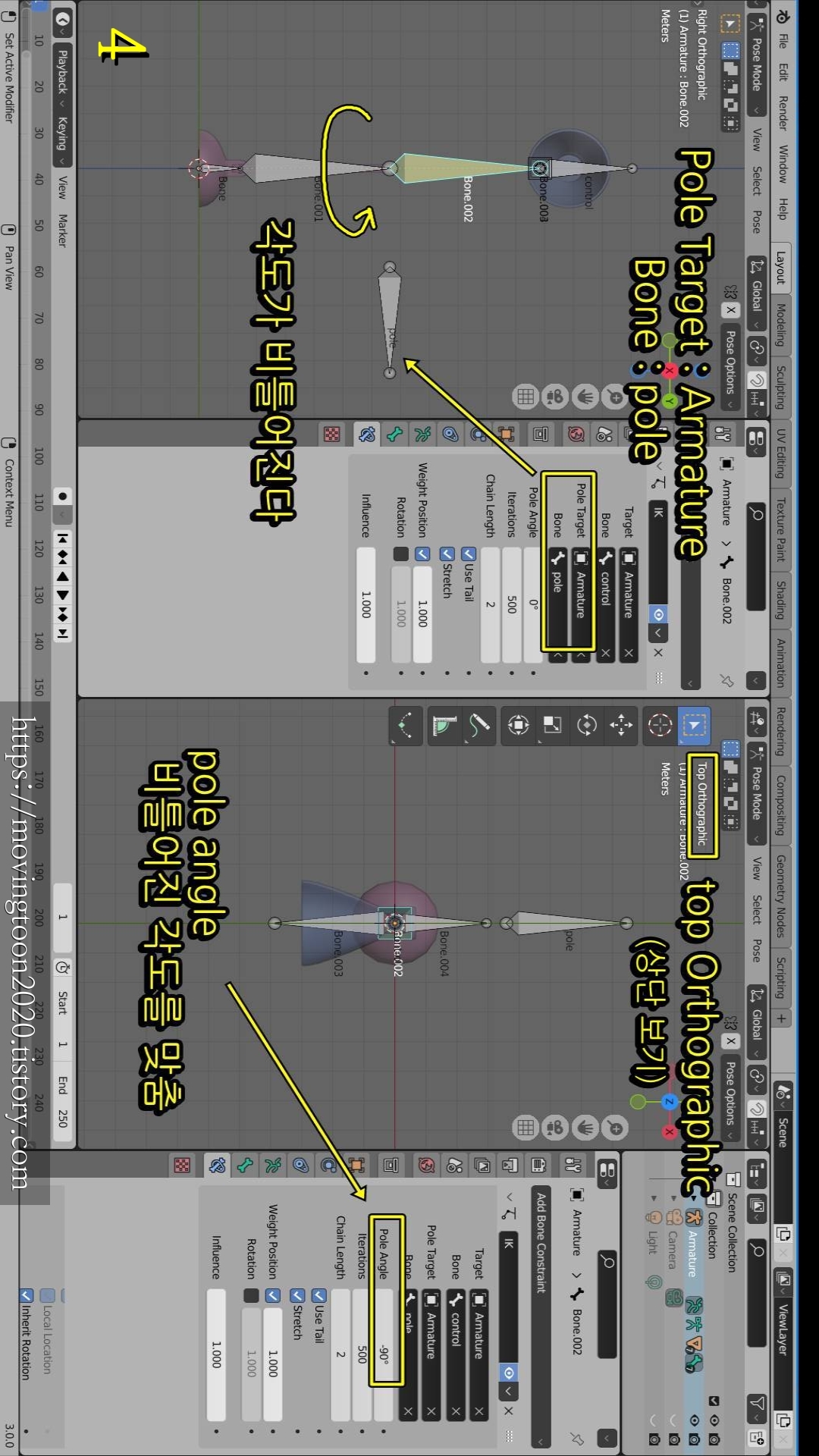Open Object properties tab in the Pole Angle -90° panel
Viewport: 819px width, 1456px height.
click(x=356, y=1165)
